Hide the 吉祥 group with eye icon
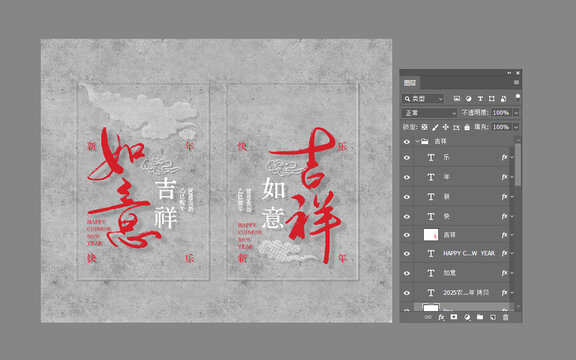The height and width of the screenshot is (360, 576). click(x=407, y=141)
